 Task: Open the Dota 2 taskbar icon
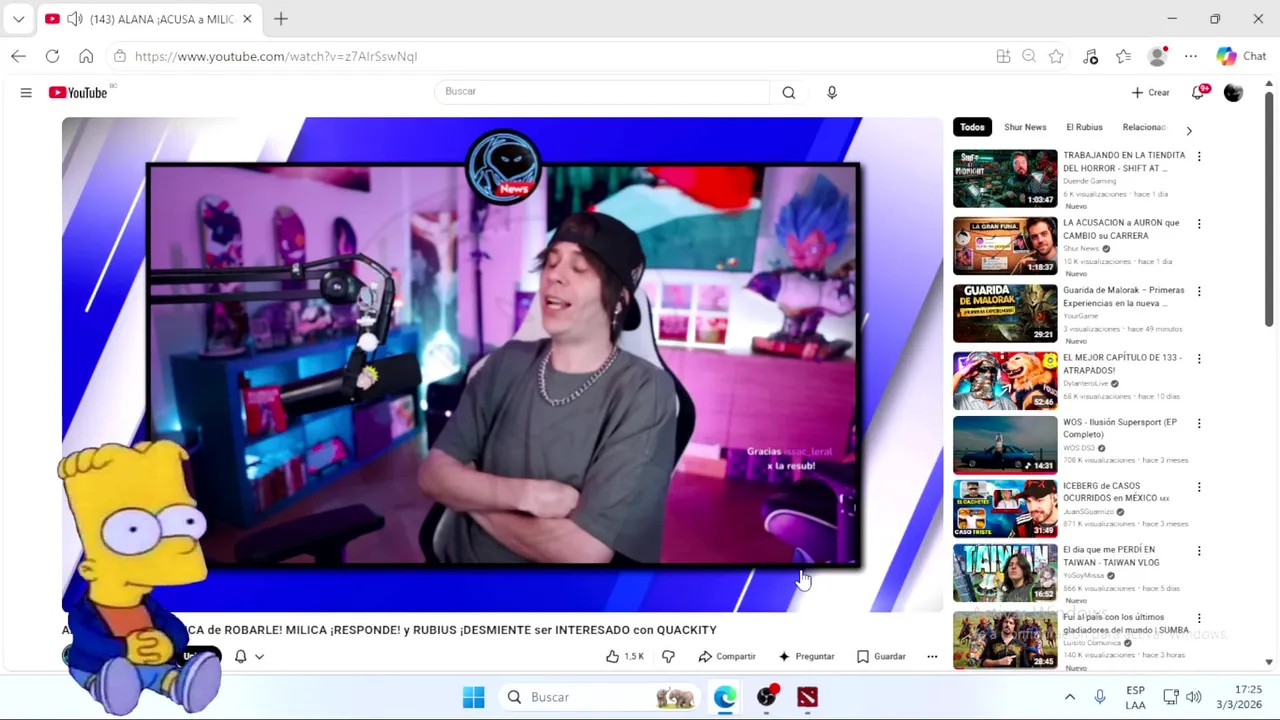807,697
